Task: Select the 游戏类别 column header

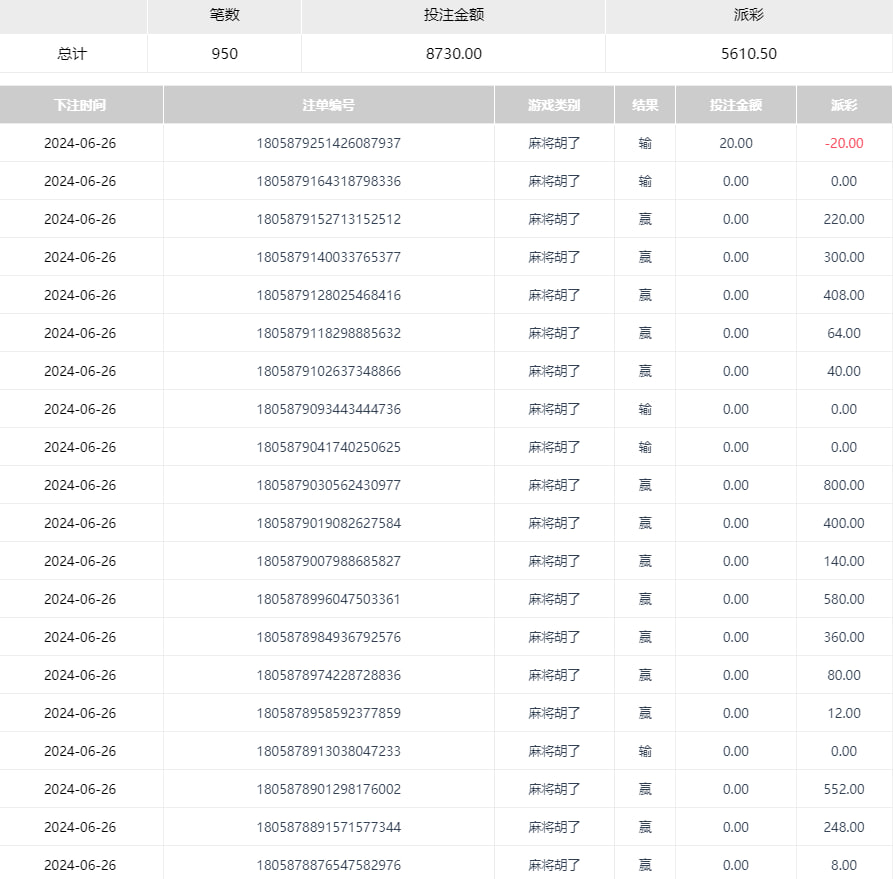Action: [554, 105]
